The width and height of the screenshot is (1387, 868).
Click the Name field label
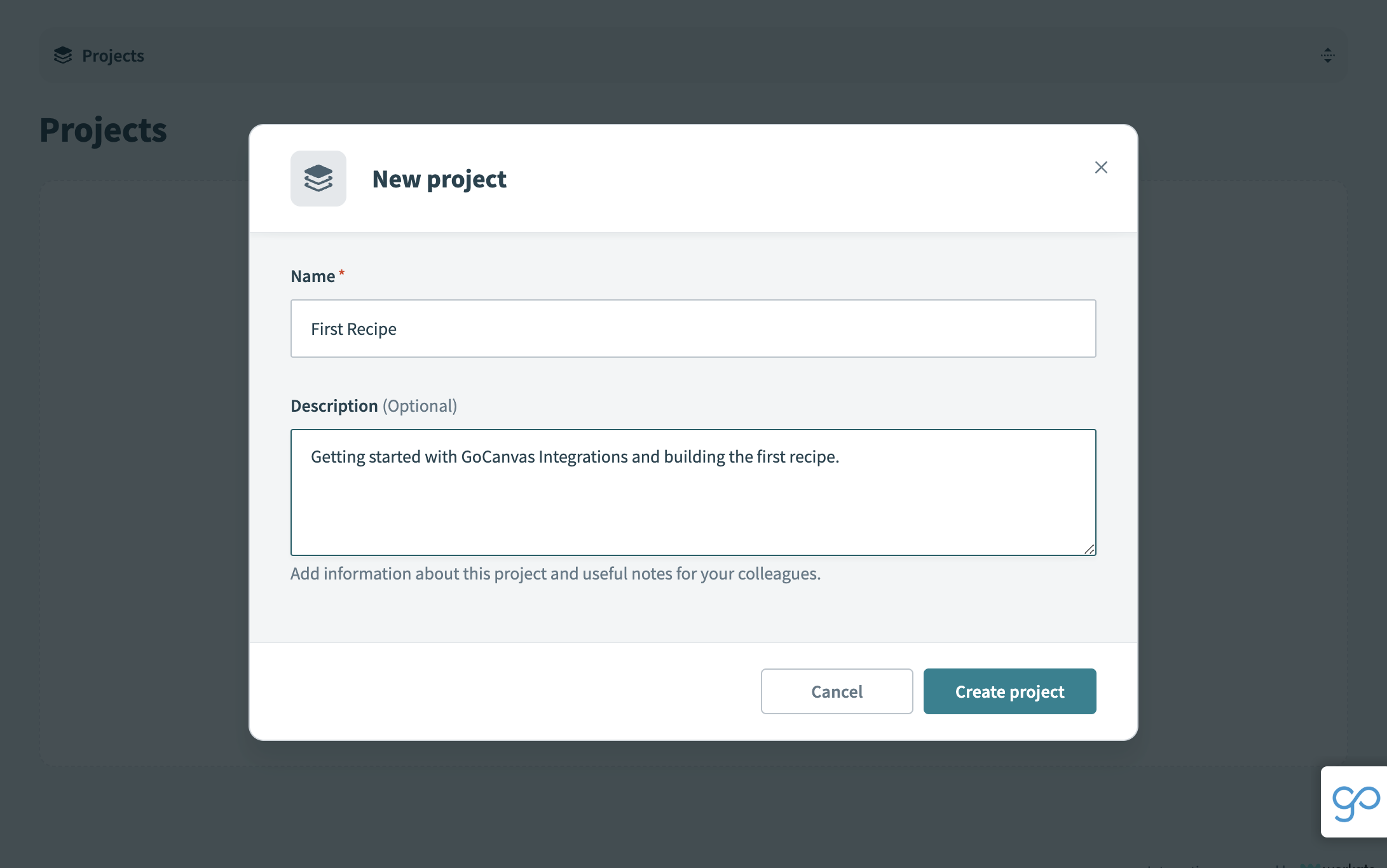pos(313,276)
